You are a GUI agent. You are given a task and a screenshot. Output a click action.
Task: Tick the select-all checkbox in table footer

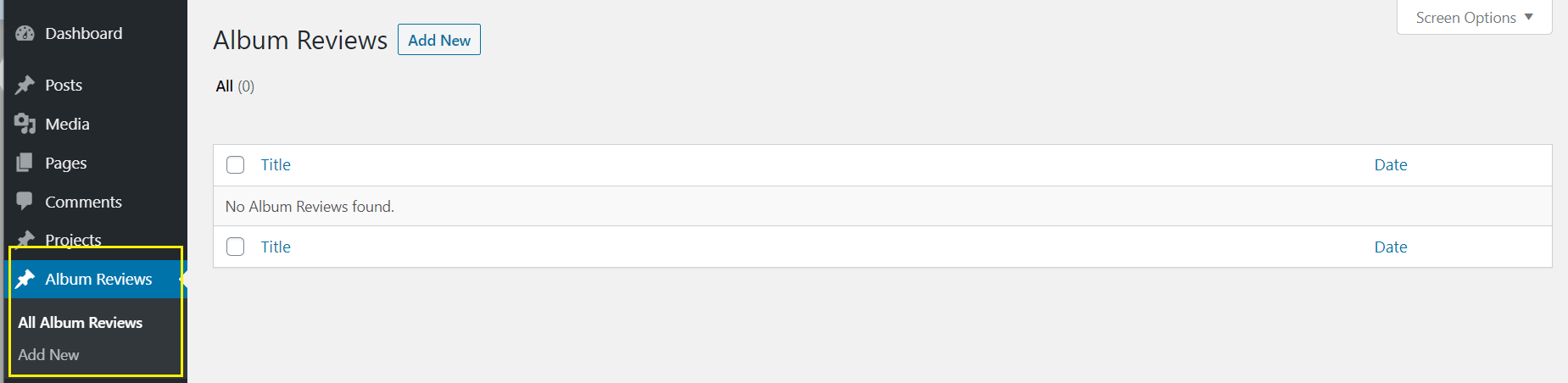click(x=236, y=247)
